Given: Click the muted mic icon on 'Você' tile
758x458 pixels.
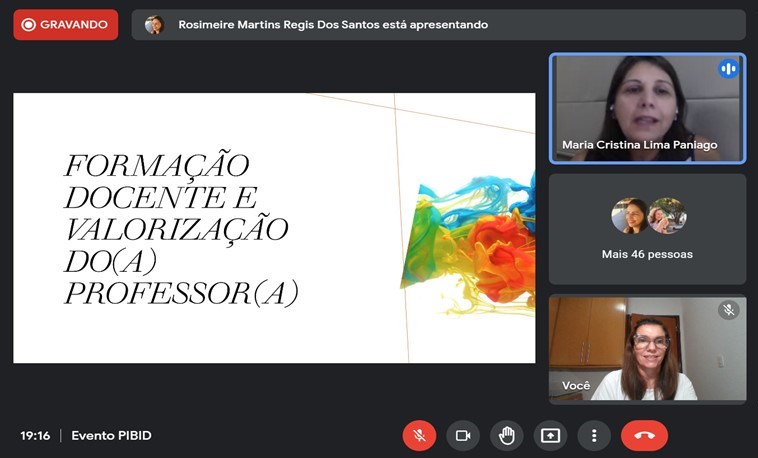Looking at the screenshot, I should [728, 310].
